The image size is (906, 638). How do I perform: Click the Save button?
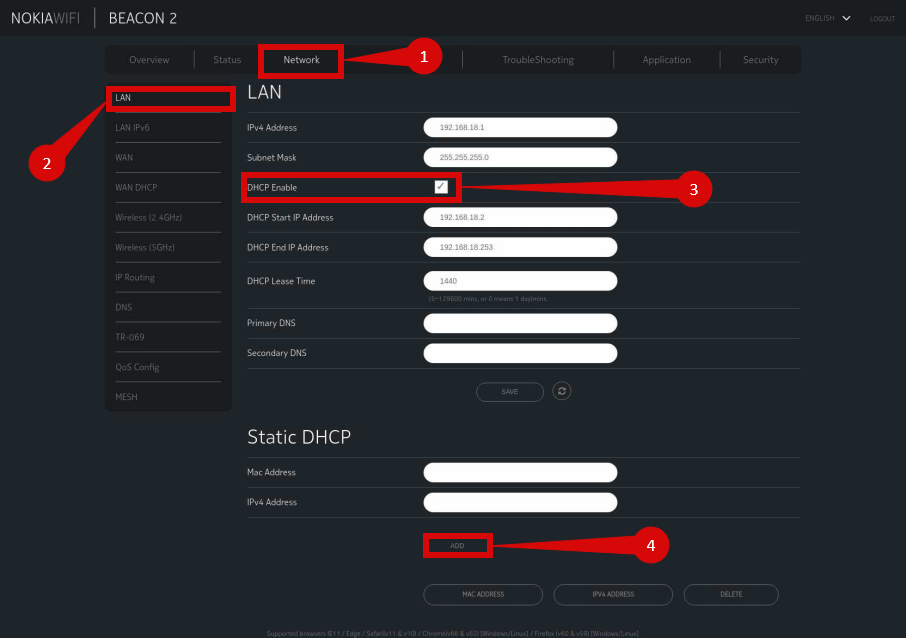tap(510, 392)
